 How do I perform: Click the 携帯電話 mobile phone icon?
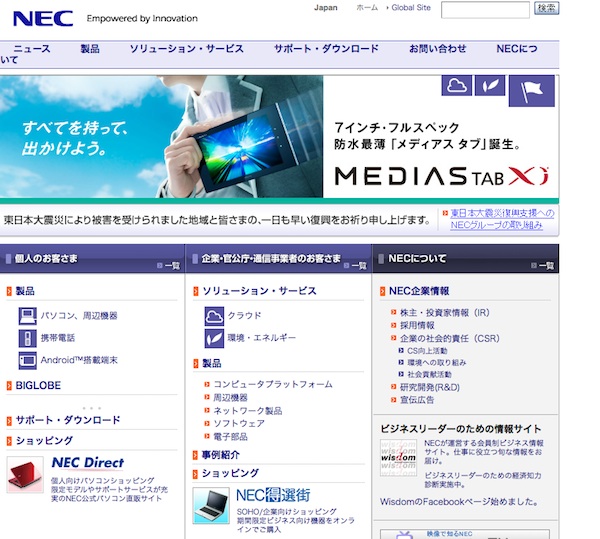[x=27, y=338]
